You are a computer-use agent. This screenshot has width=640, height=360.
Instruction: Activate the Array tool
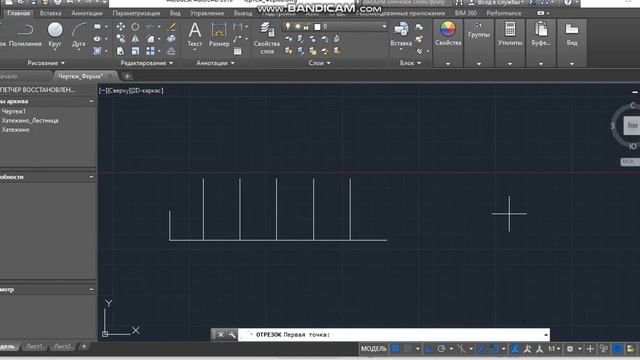(x=151, y=51)
